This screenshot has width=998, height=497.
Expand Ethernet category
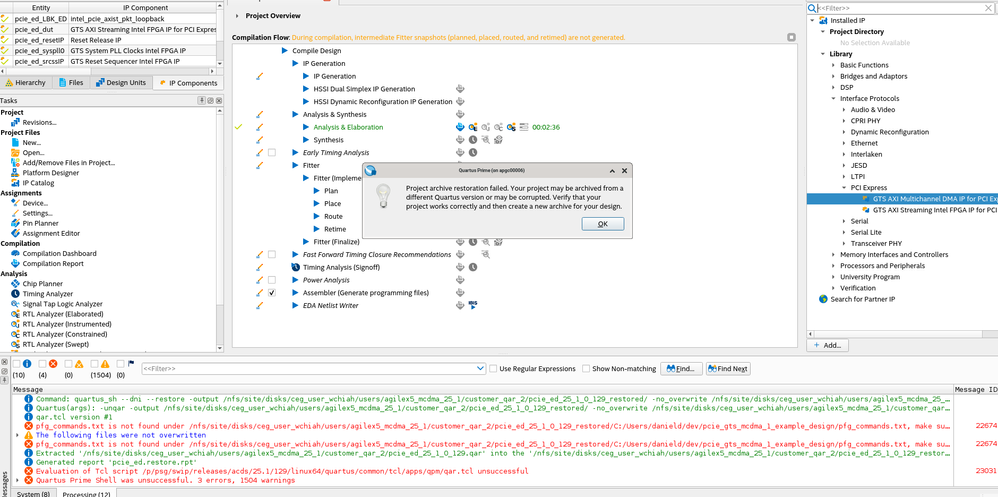pos(844,143)
